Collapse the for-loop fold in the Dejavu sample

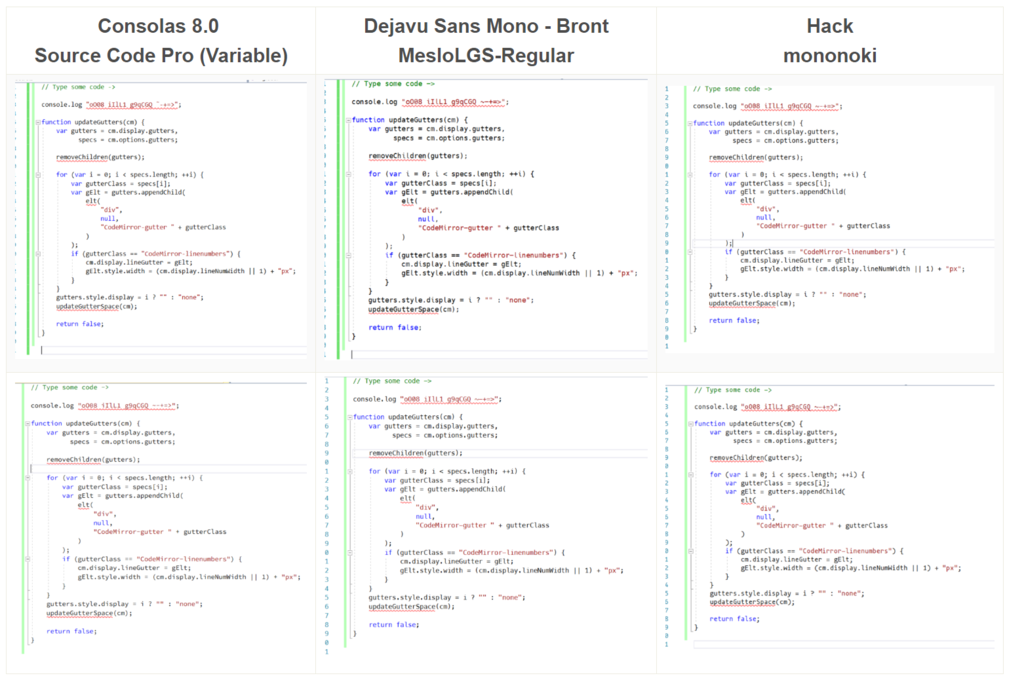point(348,174)
